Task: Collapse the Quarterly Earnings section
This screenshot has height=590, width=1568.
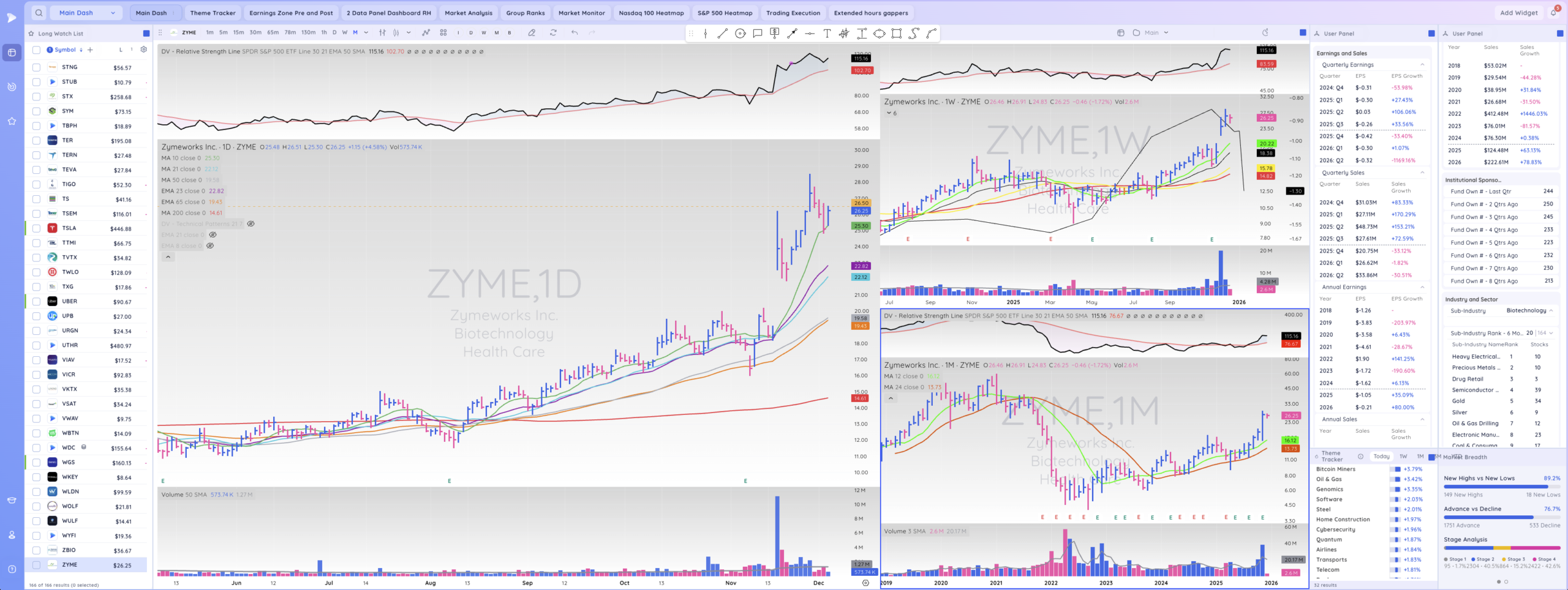Action: coord(1422,65)
